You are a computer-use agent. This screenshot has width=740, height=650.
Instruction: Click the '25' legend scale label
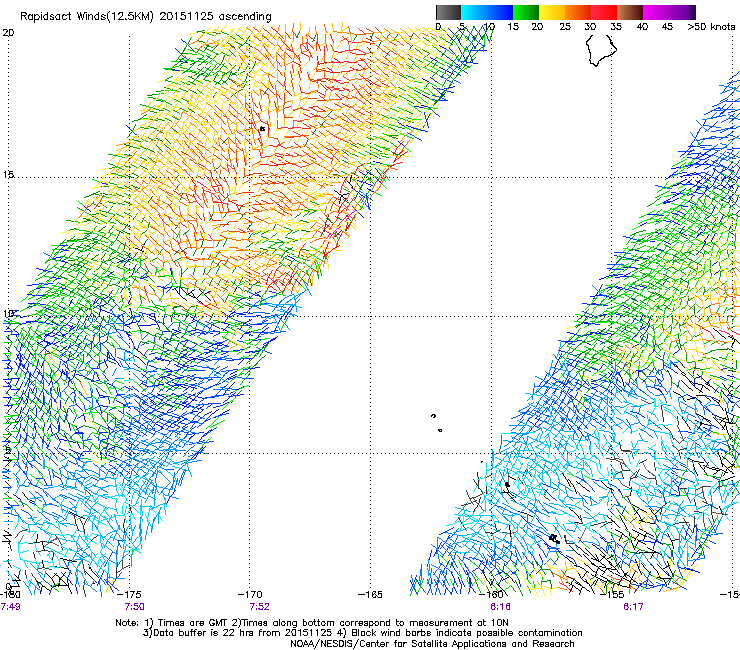(565, 27)
